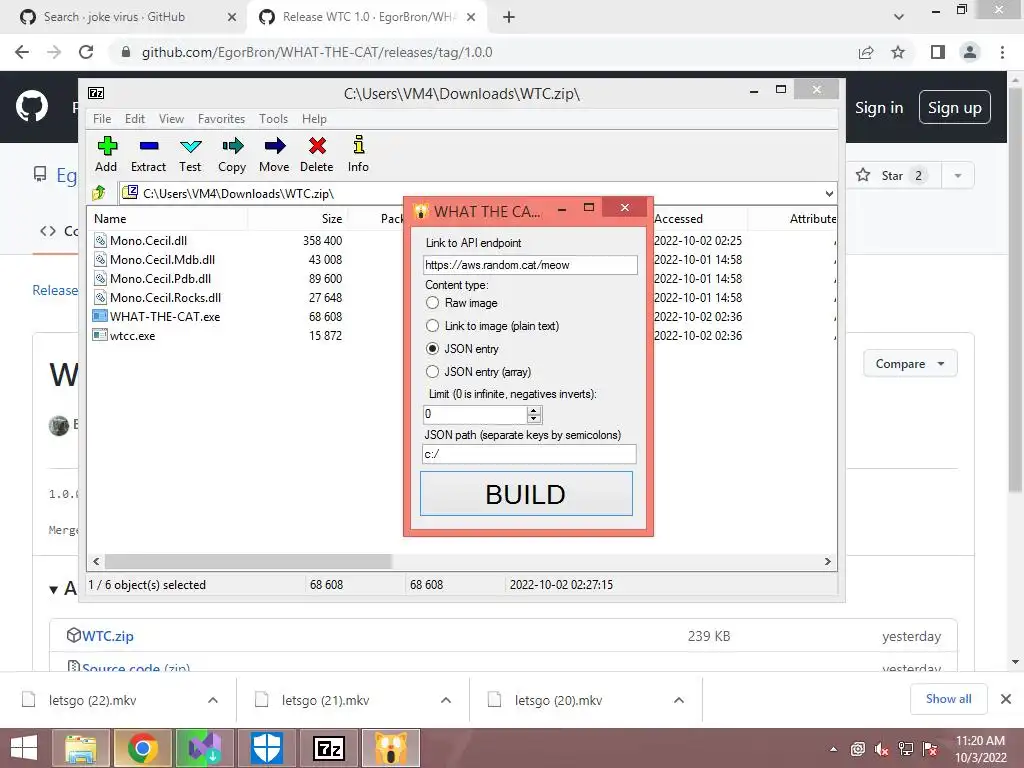Screen dimensions: 1024x768
Task: Click the 7-Zip scroll left arrow
Action: click(x=97, y=562)
